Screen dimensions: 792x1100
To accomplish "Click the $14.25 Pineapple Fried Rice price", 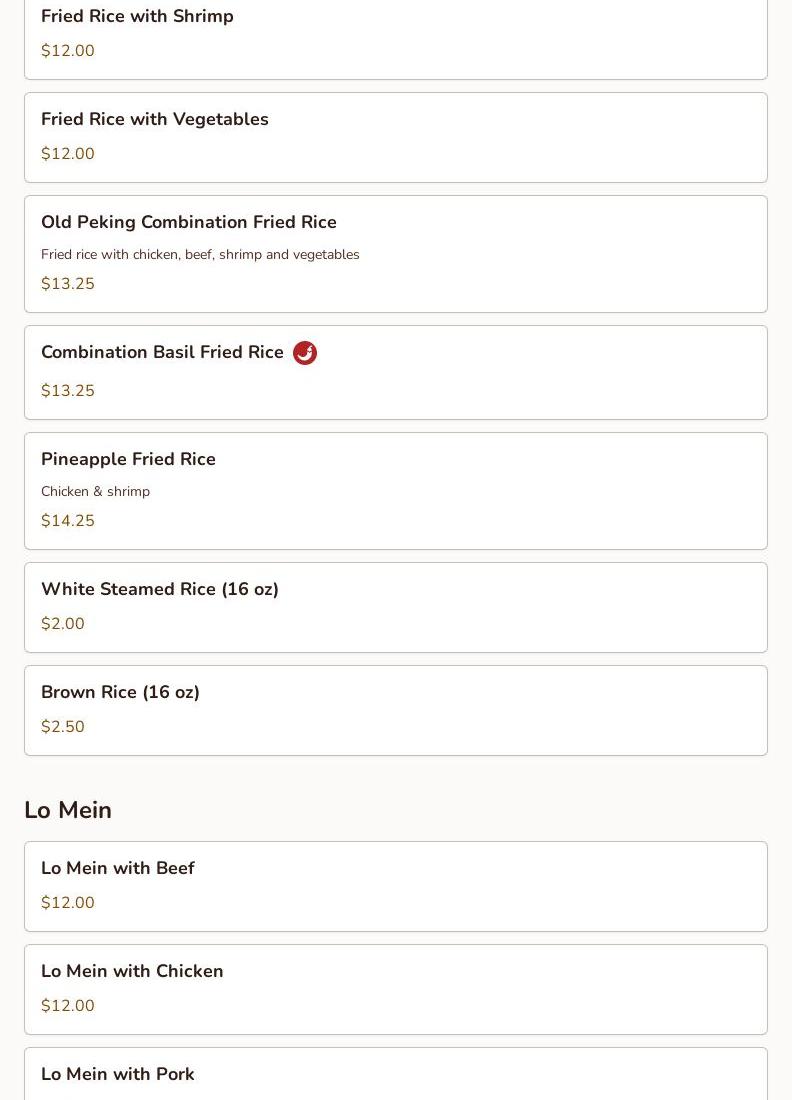I will coord(68,521).
